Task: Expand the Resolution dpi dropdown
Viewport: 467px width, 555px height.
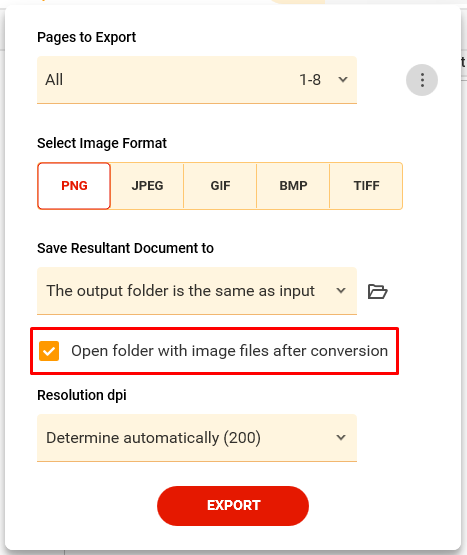Action: pyautogui.click(x=197, y=437)
